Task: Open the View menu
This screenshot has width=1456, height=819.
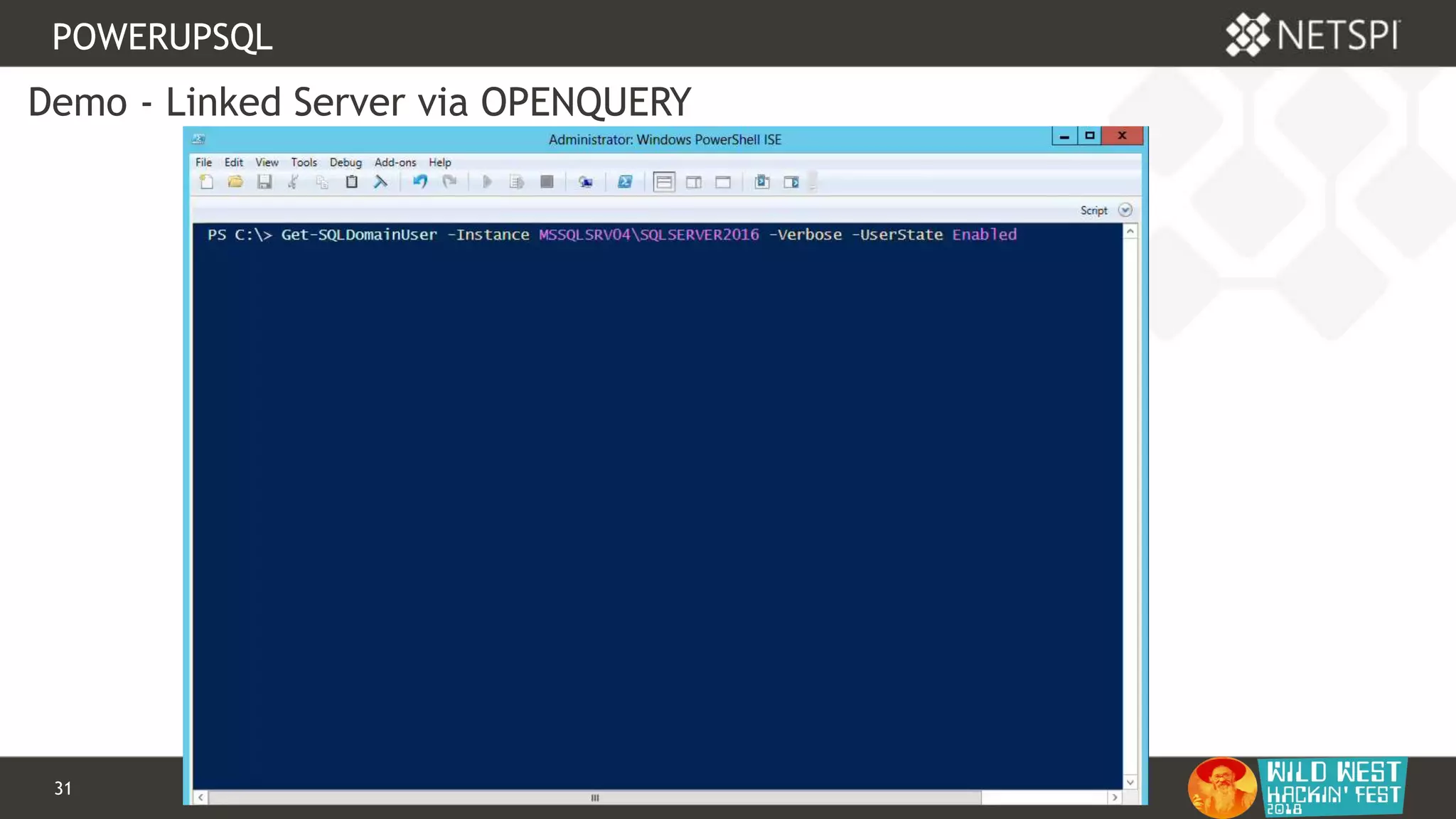Action: 267,162
